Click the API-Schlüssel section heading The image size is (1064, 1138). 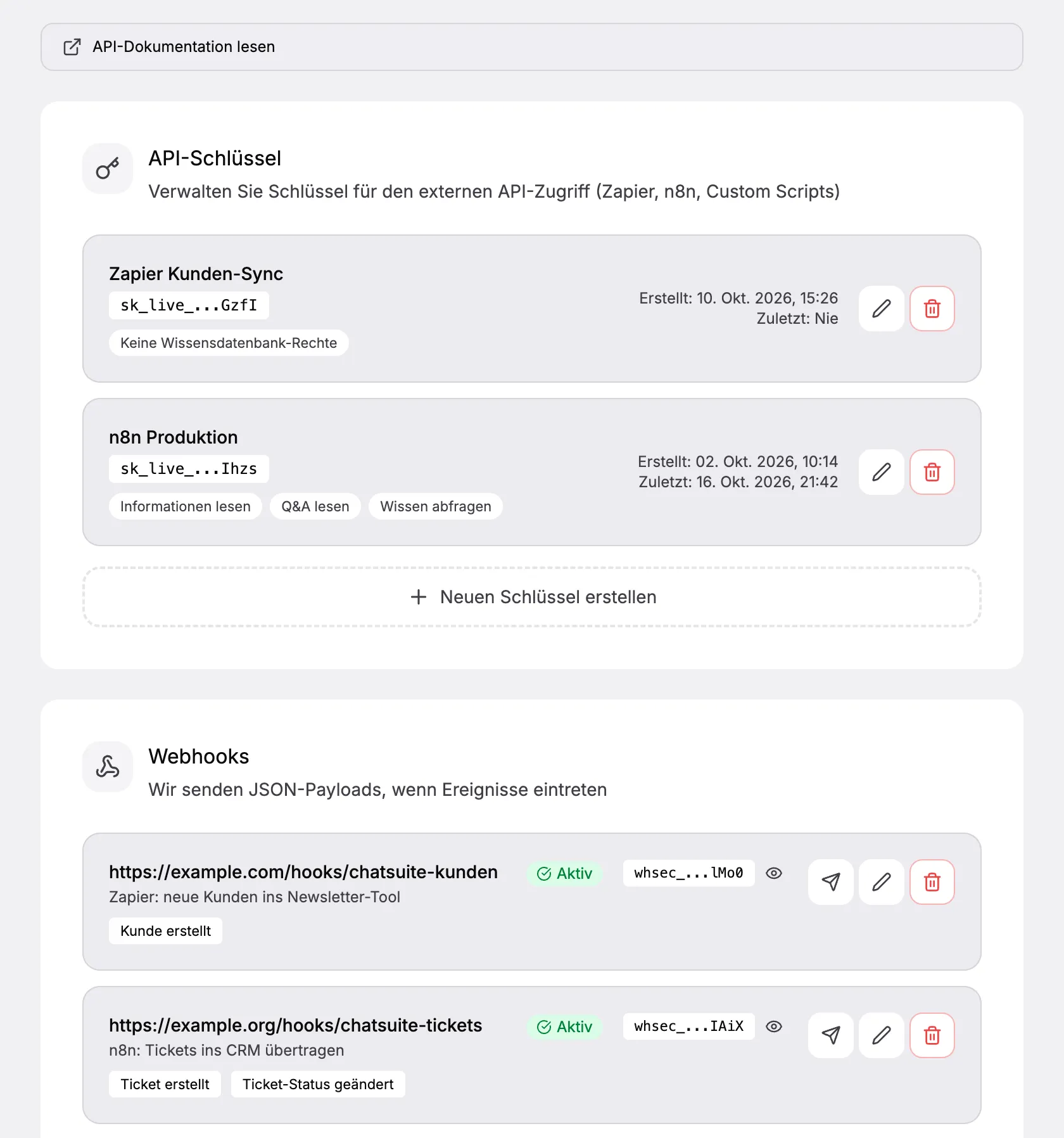(215, 158)
